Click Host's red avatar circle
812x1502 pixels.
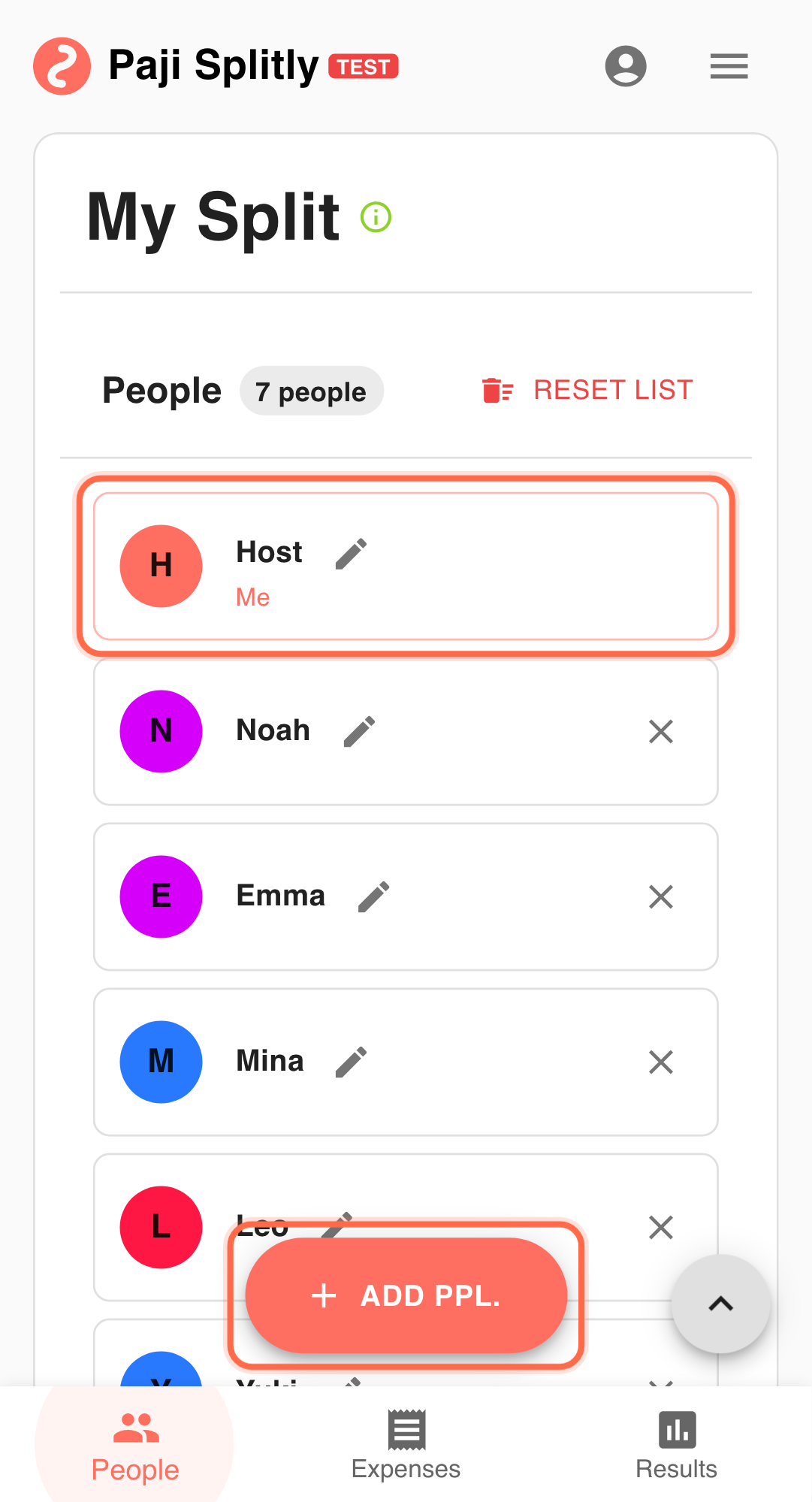[x=161, y=566]
